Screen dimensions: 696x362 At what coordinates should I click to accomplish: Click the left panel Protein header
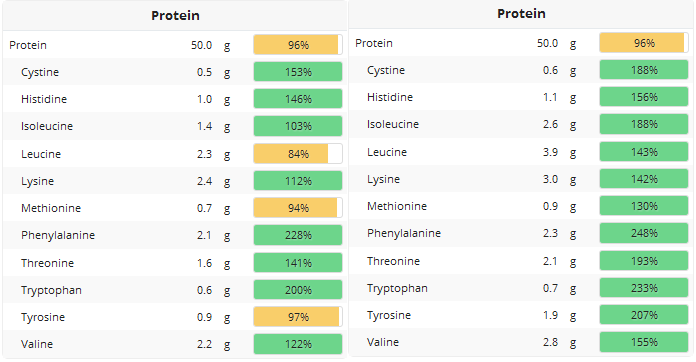coord(175,16)
